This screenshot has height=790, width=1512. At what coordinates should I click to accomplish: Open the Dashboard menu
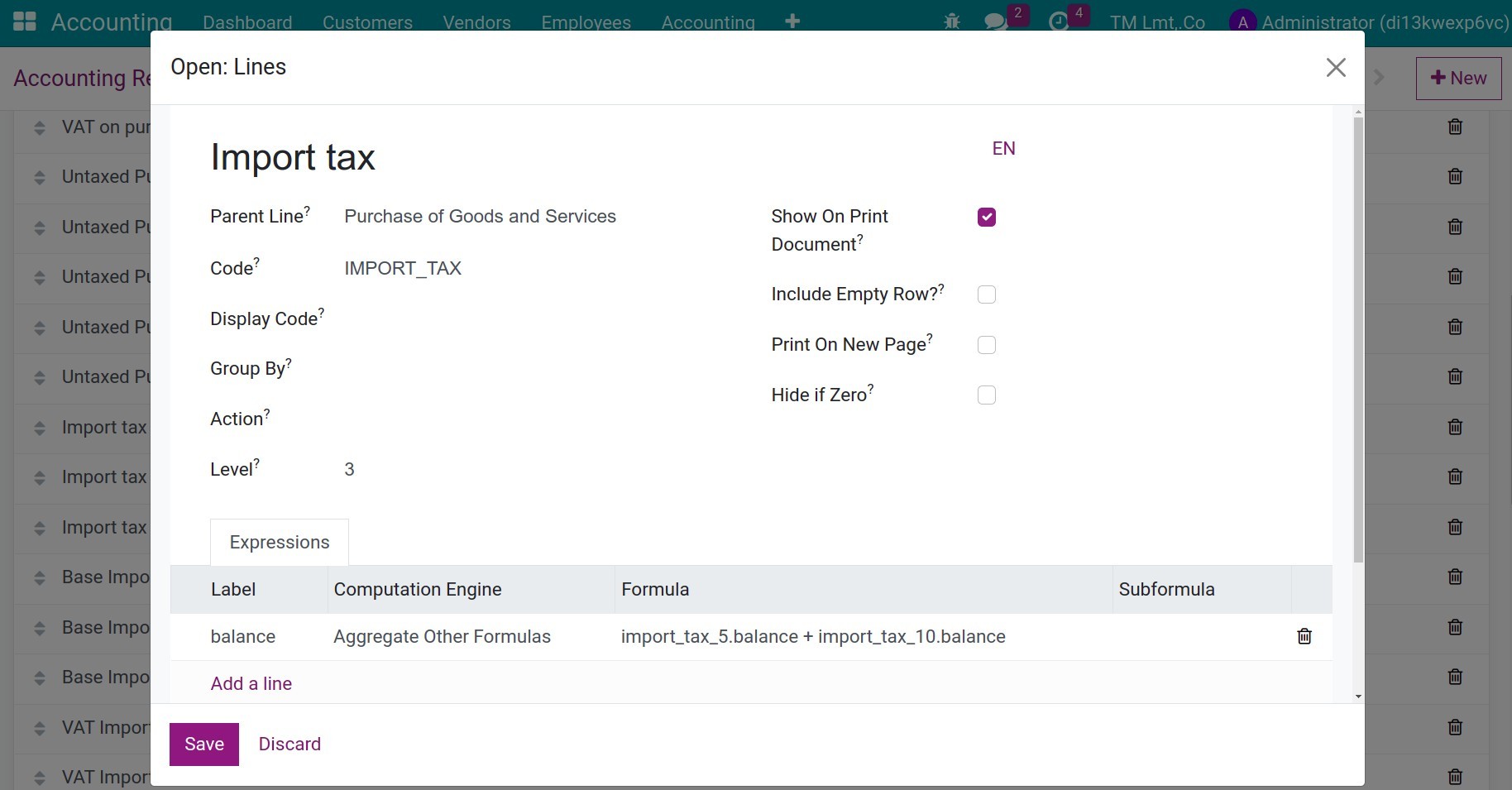(x=247, y=22)
